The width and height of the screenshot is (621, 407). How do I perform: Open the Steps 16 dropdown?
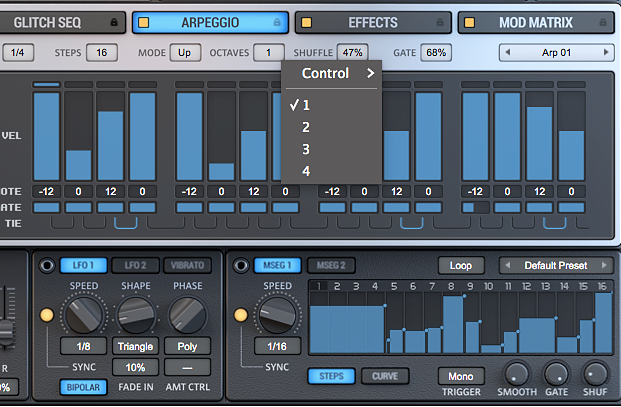(x=102, y=53)
